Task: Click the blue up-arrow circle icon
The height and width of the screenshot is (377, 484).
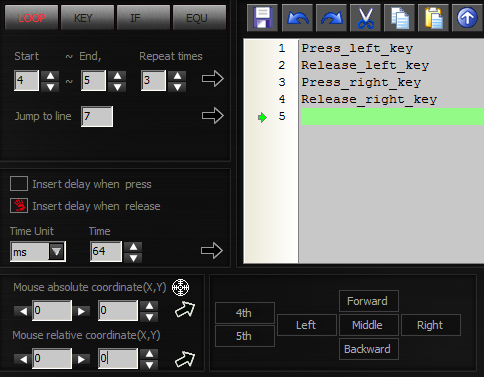Action: [x=467, y=18]
